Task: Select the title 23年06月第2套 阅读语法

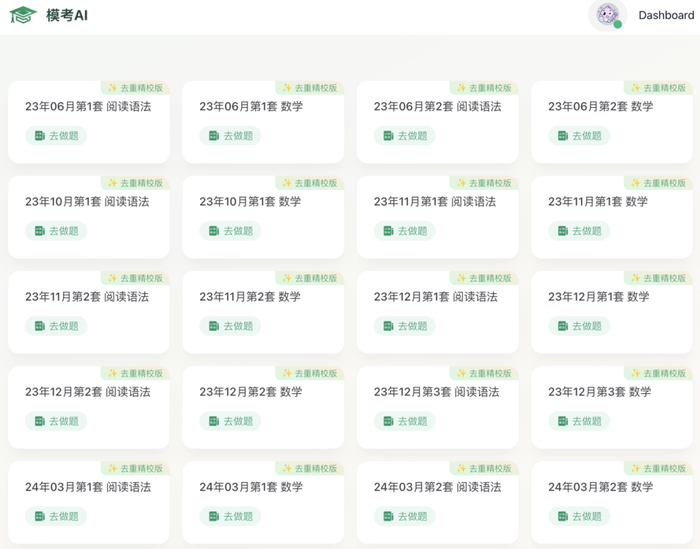Action: click(x=438, y=106)
